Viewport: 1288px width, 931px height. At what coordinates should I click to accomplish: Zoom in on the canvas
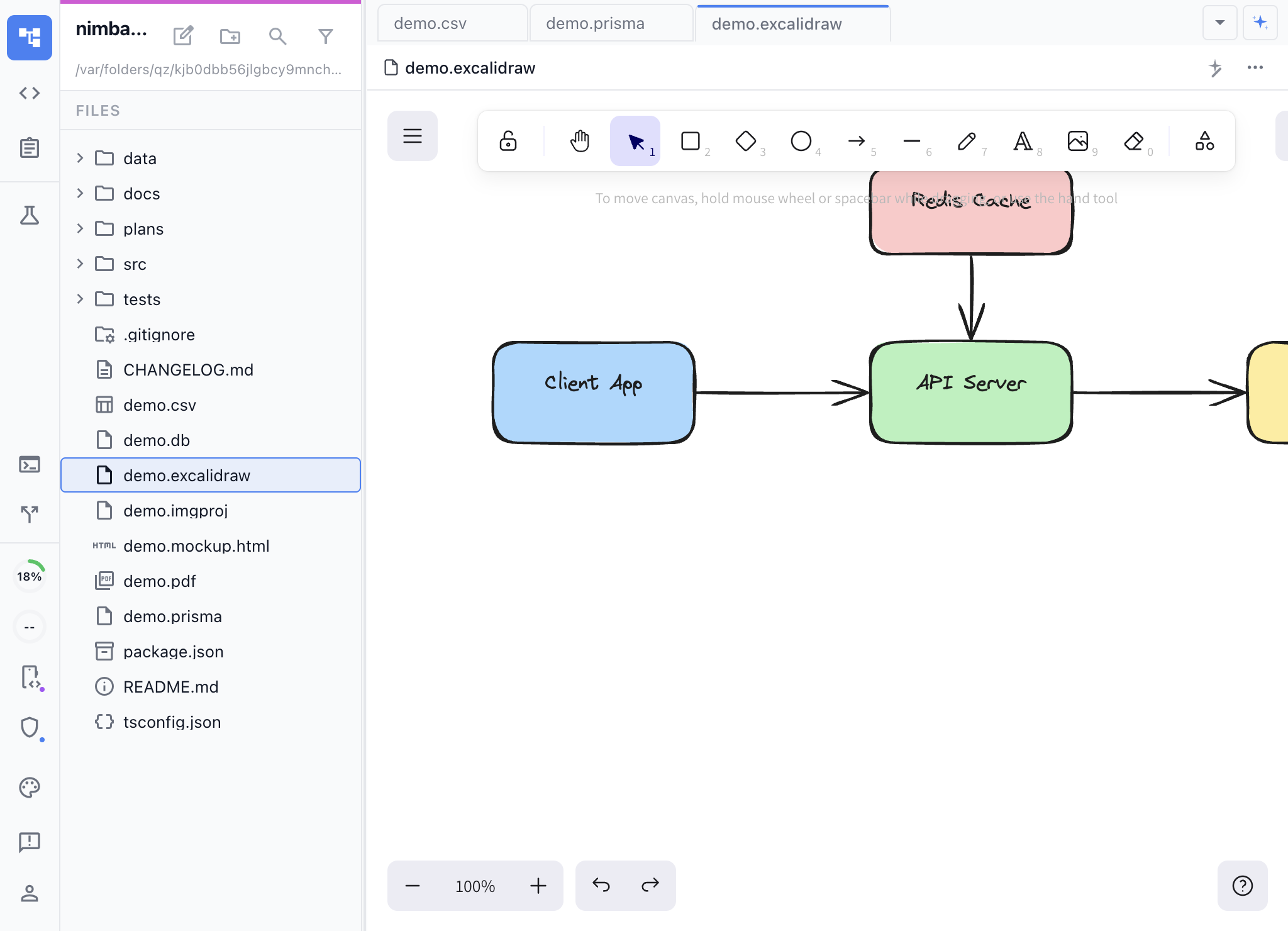[x=538, y=885]
